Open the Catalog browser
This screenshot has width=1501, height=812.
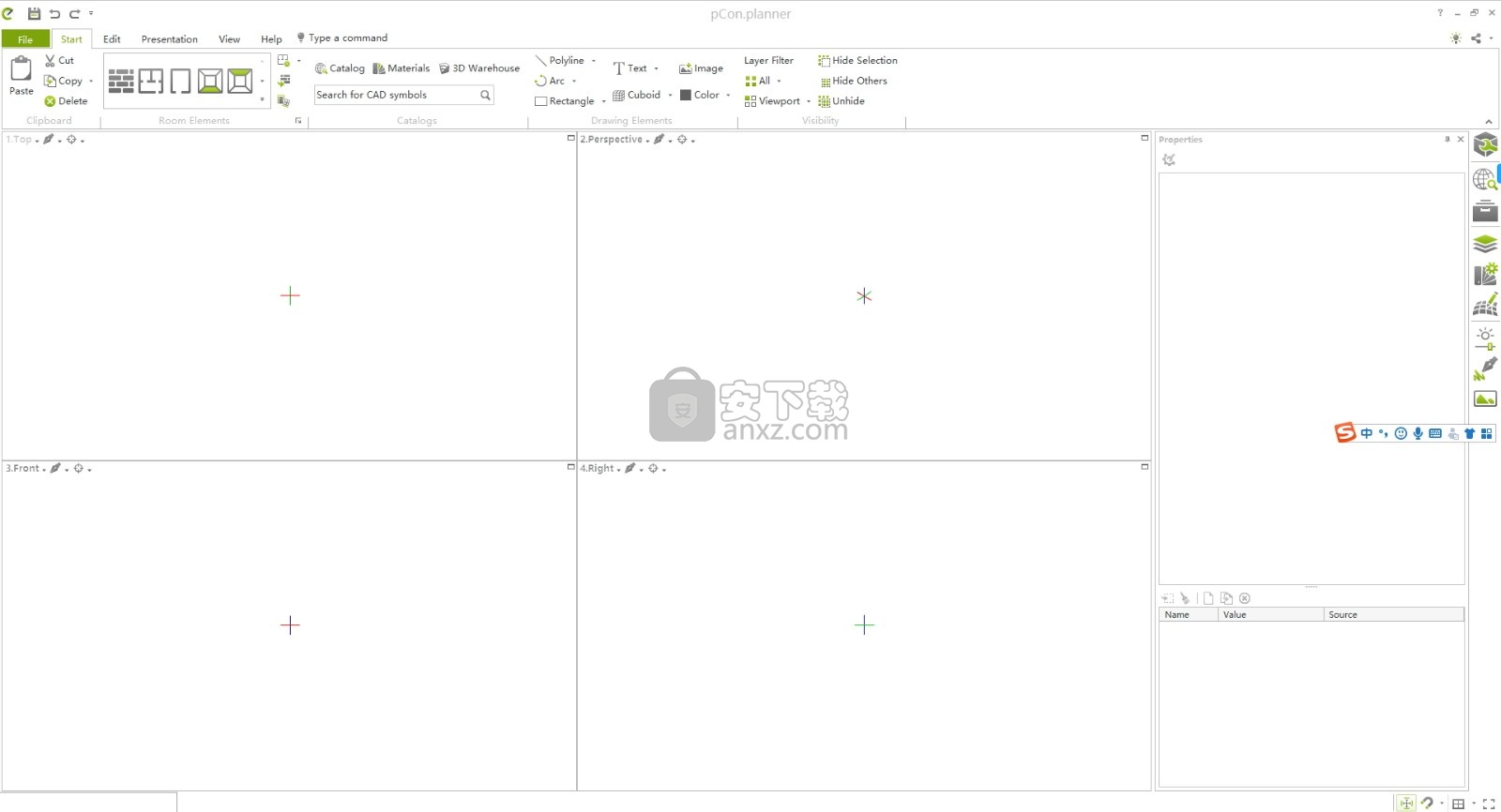pos(340,68)
